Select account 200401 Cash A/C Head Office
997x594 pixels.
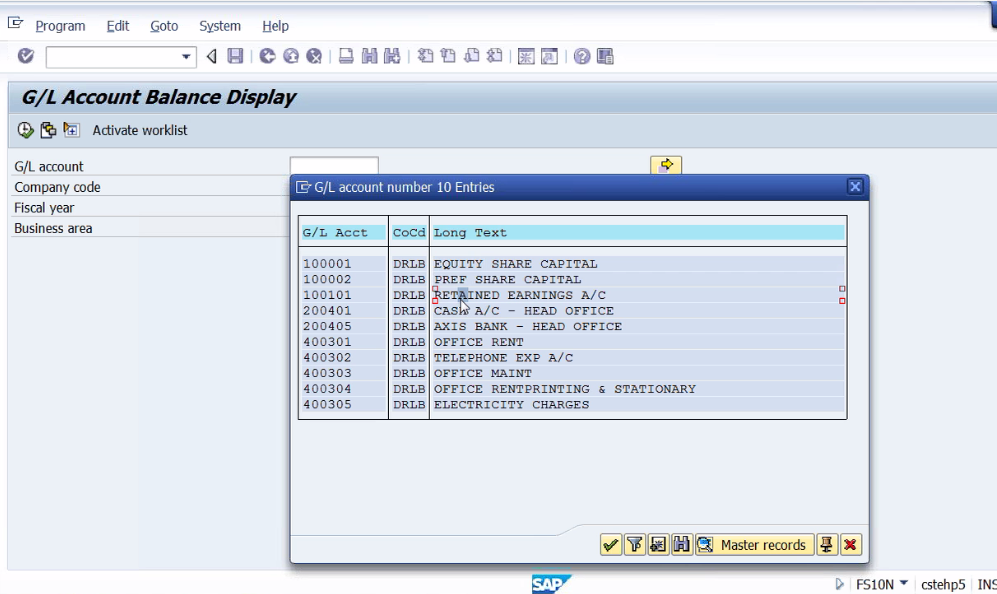coord(572,311)
